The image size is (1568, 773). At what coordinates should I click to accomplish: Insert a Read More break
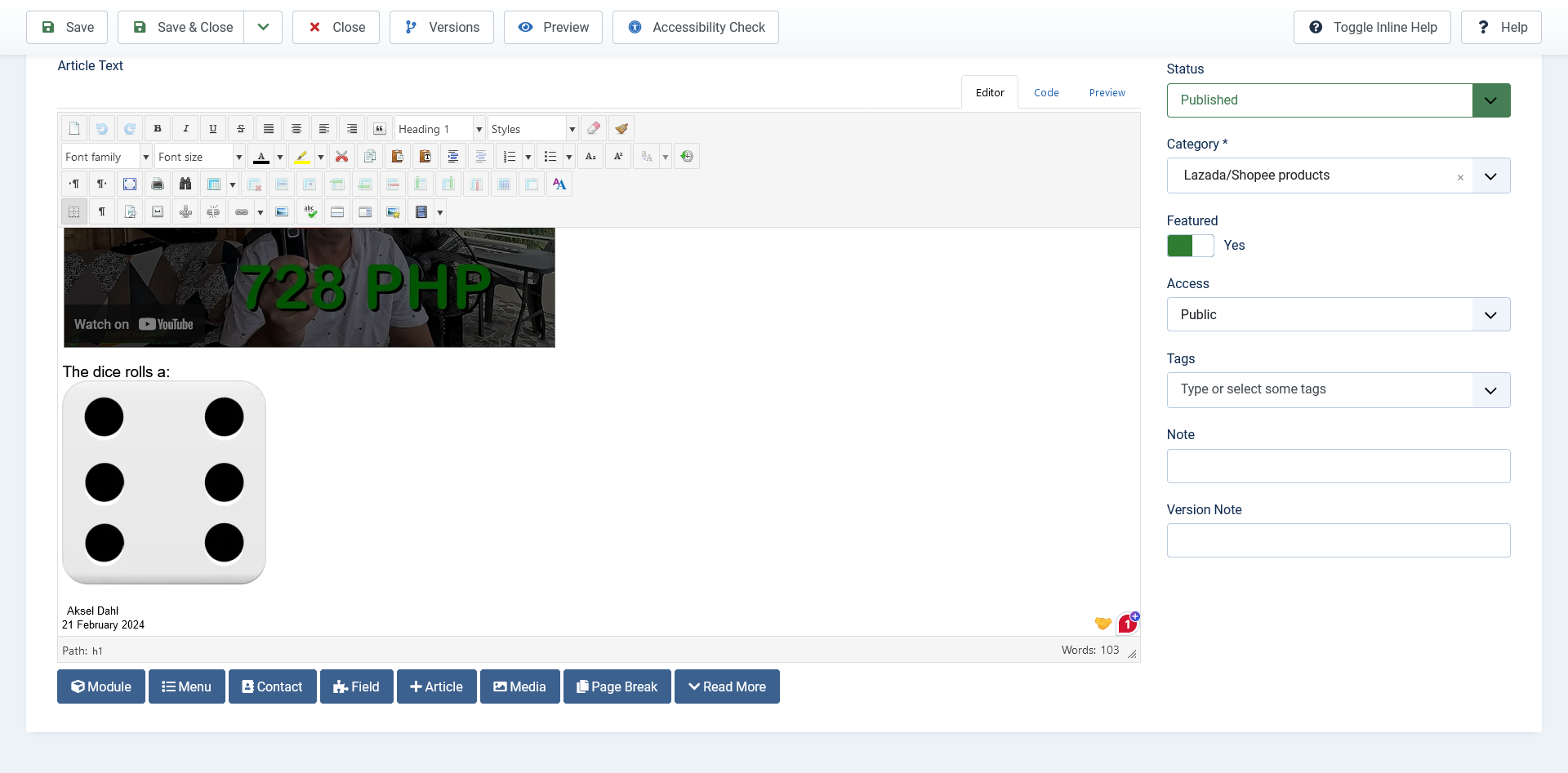point(727,686)
